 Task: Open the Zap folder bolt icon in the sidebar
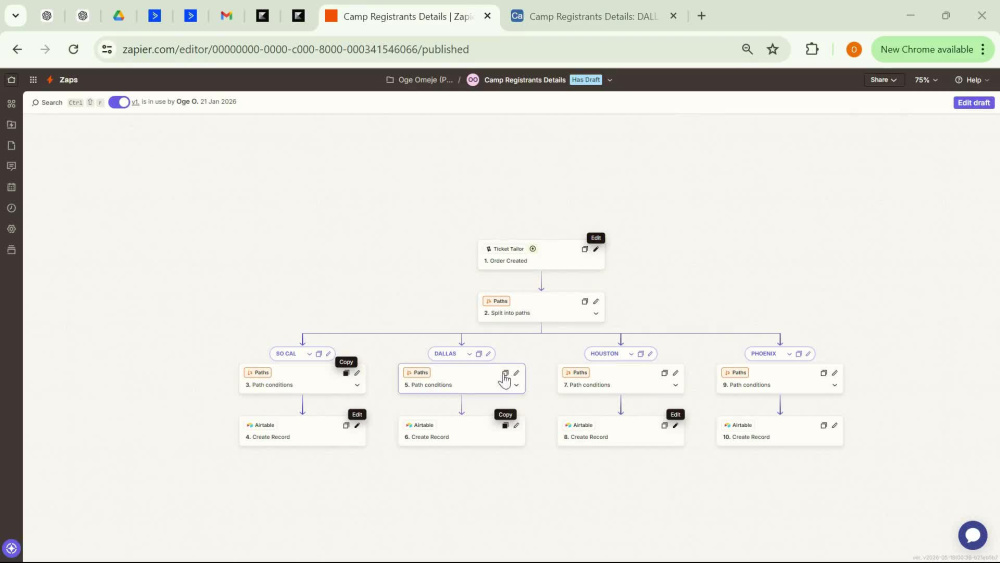[11, 124]
